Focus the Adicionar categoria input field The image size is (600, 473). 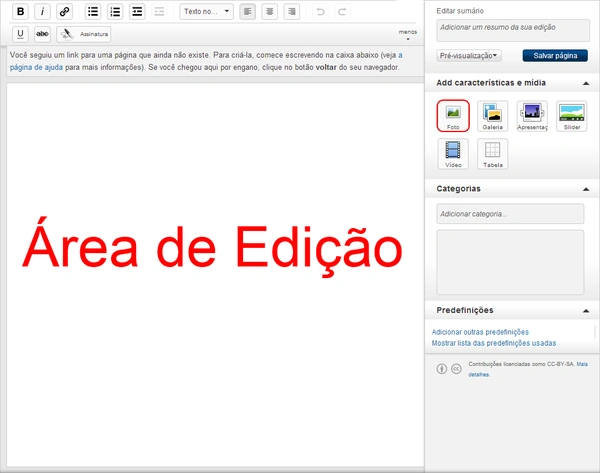(510, 214)
